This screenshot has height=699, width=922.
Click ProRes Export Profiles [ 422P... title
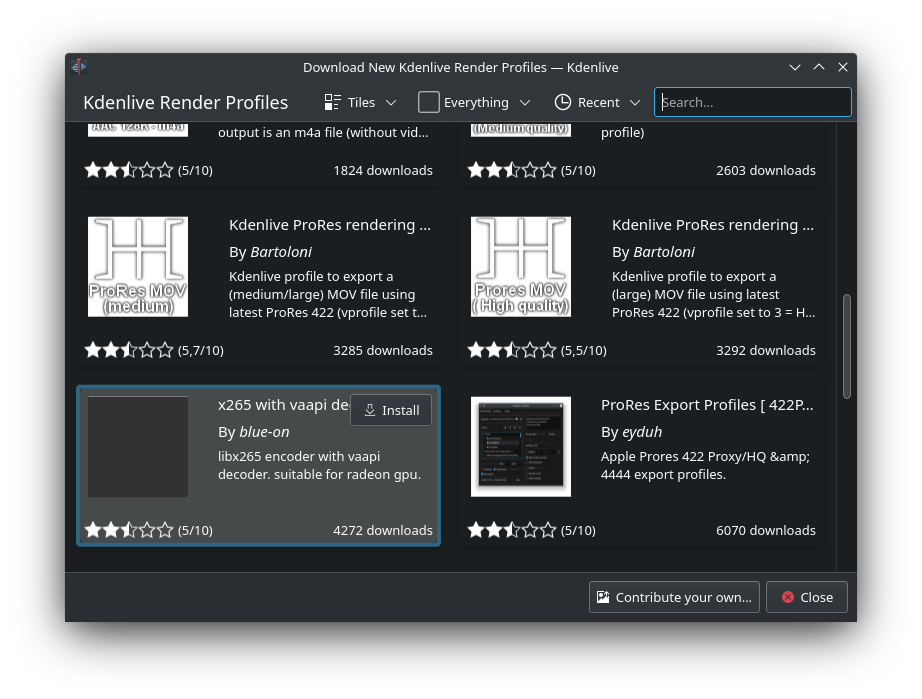pyautogui.click(x=707, y=405)
